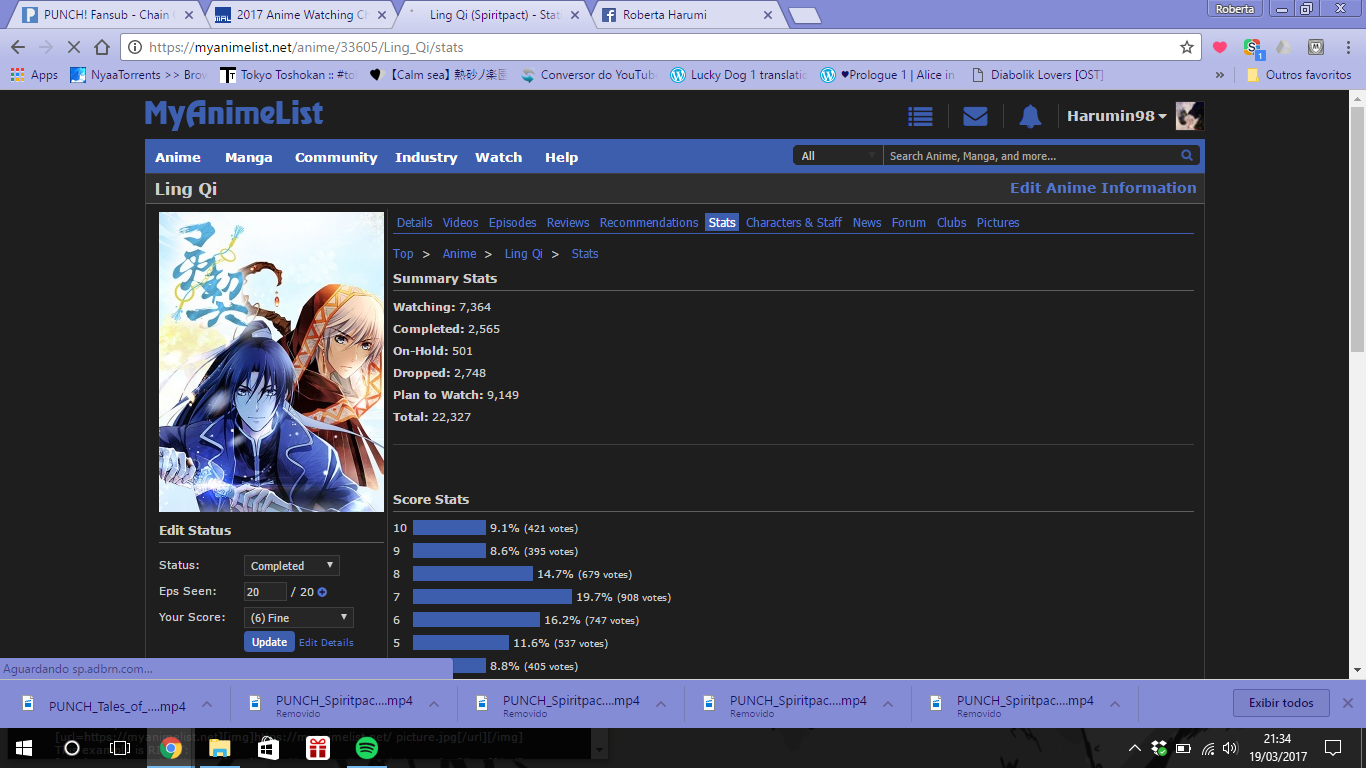Open Spotify from the Windows taskbar
Image resolution: width=1366 pixels, height=768 pixels.
coord(366,748)
